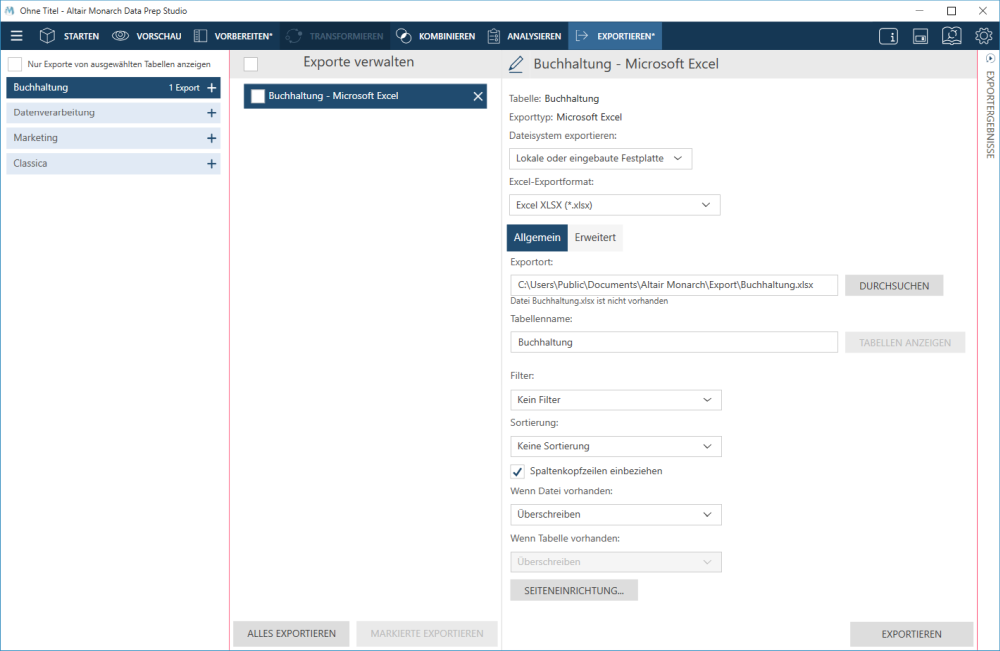Open the Filter dropdown

[616, 400]
